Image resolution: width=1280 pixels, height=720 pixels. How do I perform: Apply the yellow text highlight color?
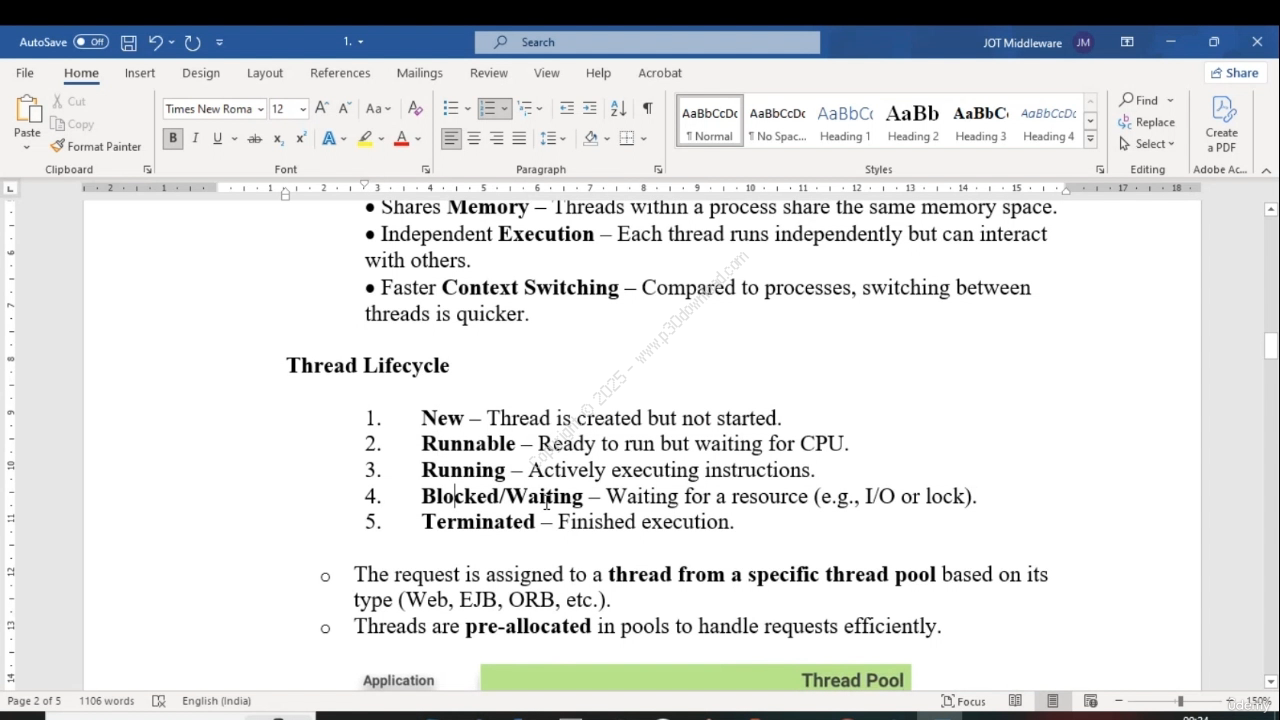click(x=366, y=138)
